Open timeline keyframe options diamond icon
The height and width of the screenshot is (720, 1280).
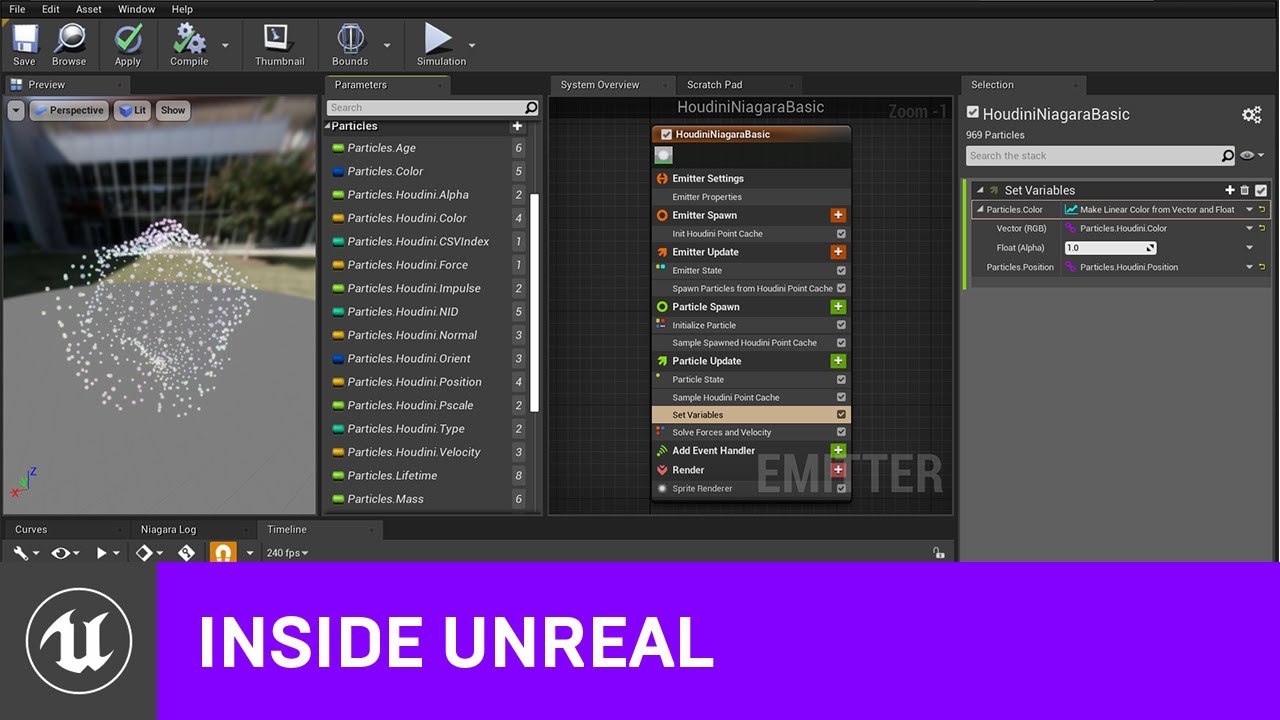point(144,553)
